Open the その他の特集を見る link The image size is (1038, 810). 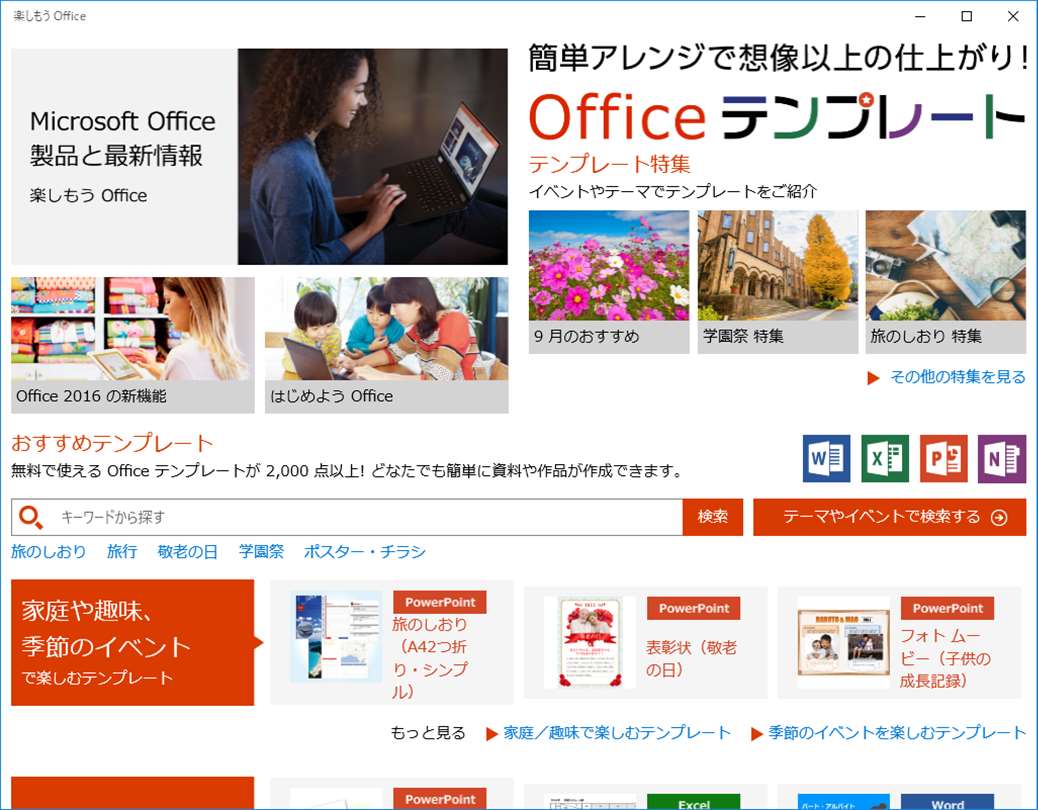957,377
